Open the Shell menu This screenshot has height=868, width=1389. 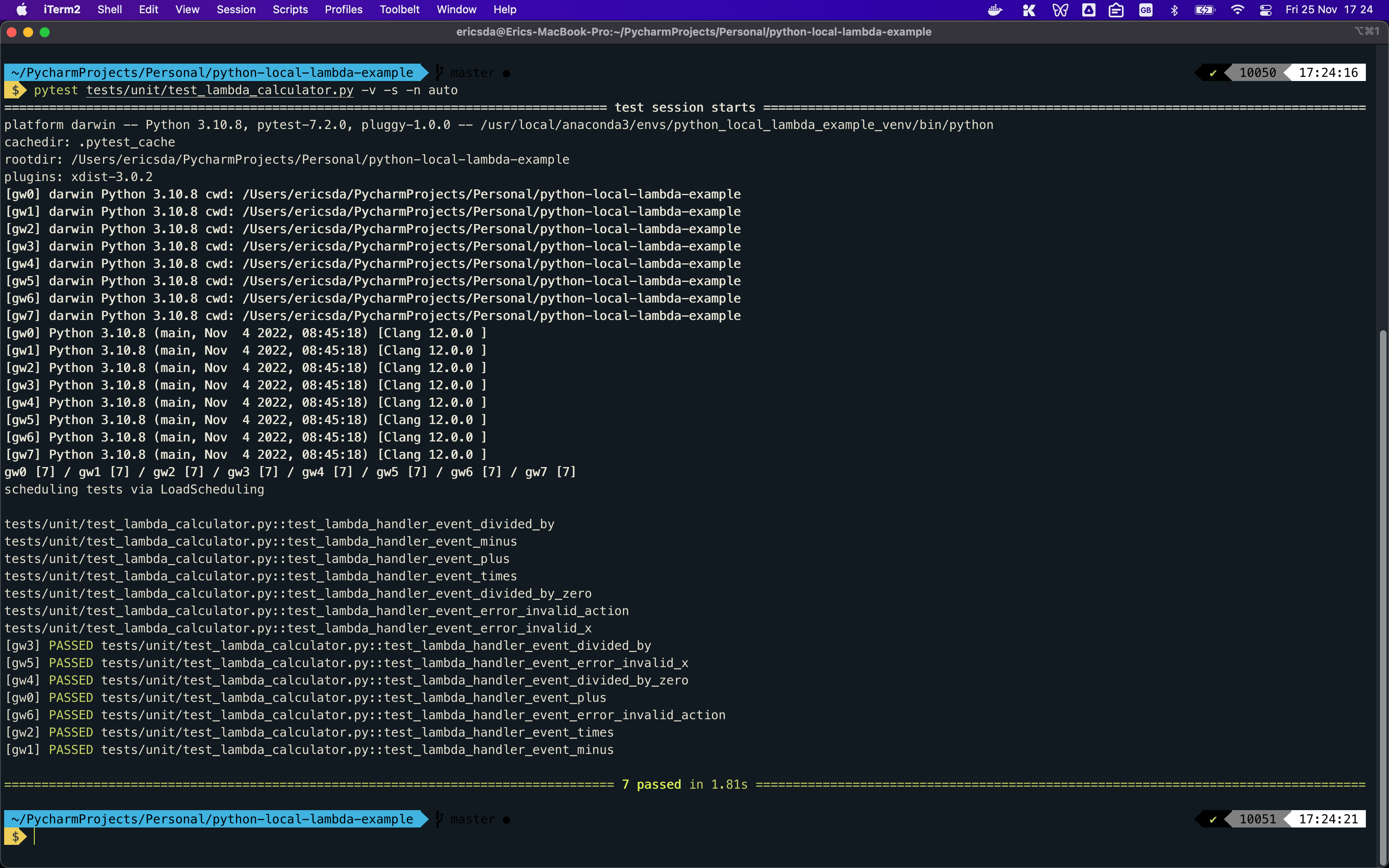pyautogui.click(x=110, y=9)
